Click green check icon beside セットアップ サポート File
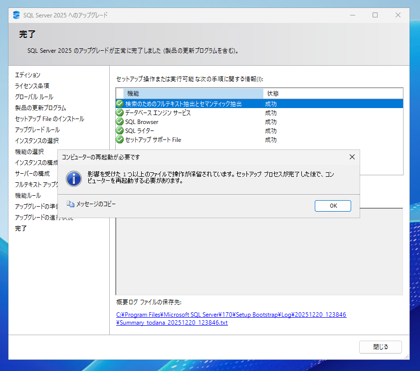Screen dimensions: 420x371 tap(120, 139)
